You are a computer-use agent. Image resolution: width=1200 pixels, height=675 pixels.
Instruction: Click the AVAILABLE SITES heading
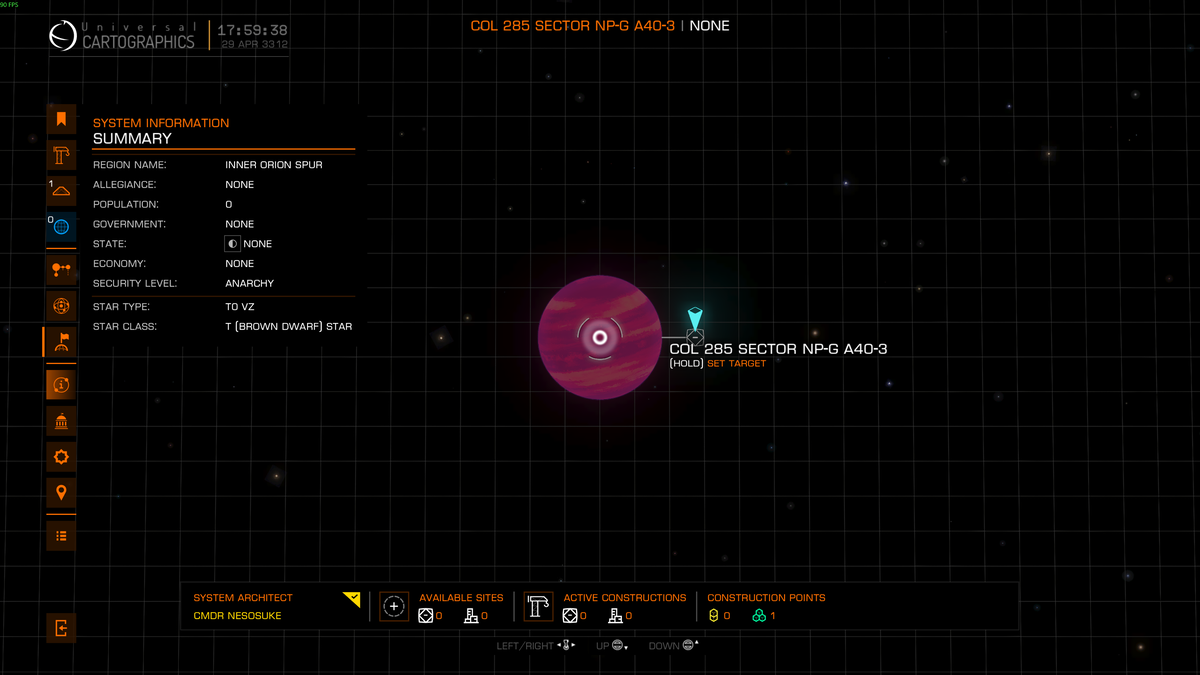pyautogui.click(x=461, y=598)
